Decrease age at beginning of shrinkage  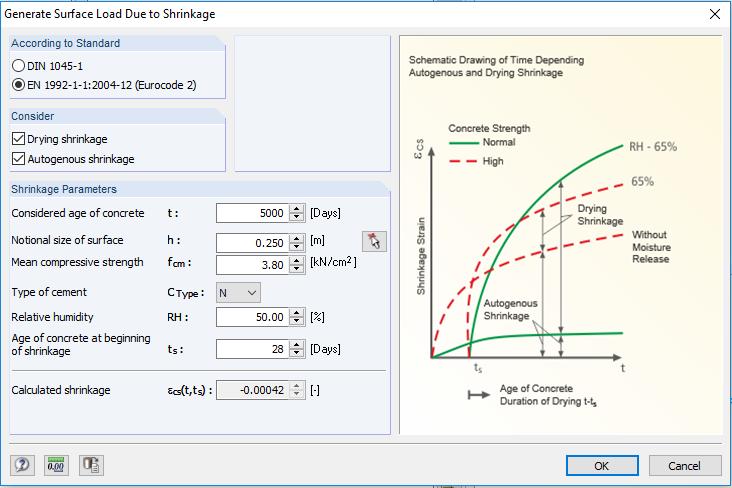coord(297,354)
